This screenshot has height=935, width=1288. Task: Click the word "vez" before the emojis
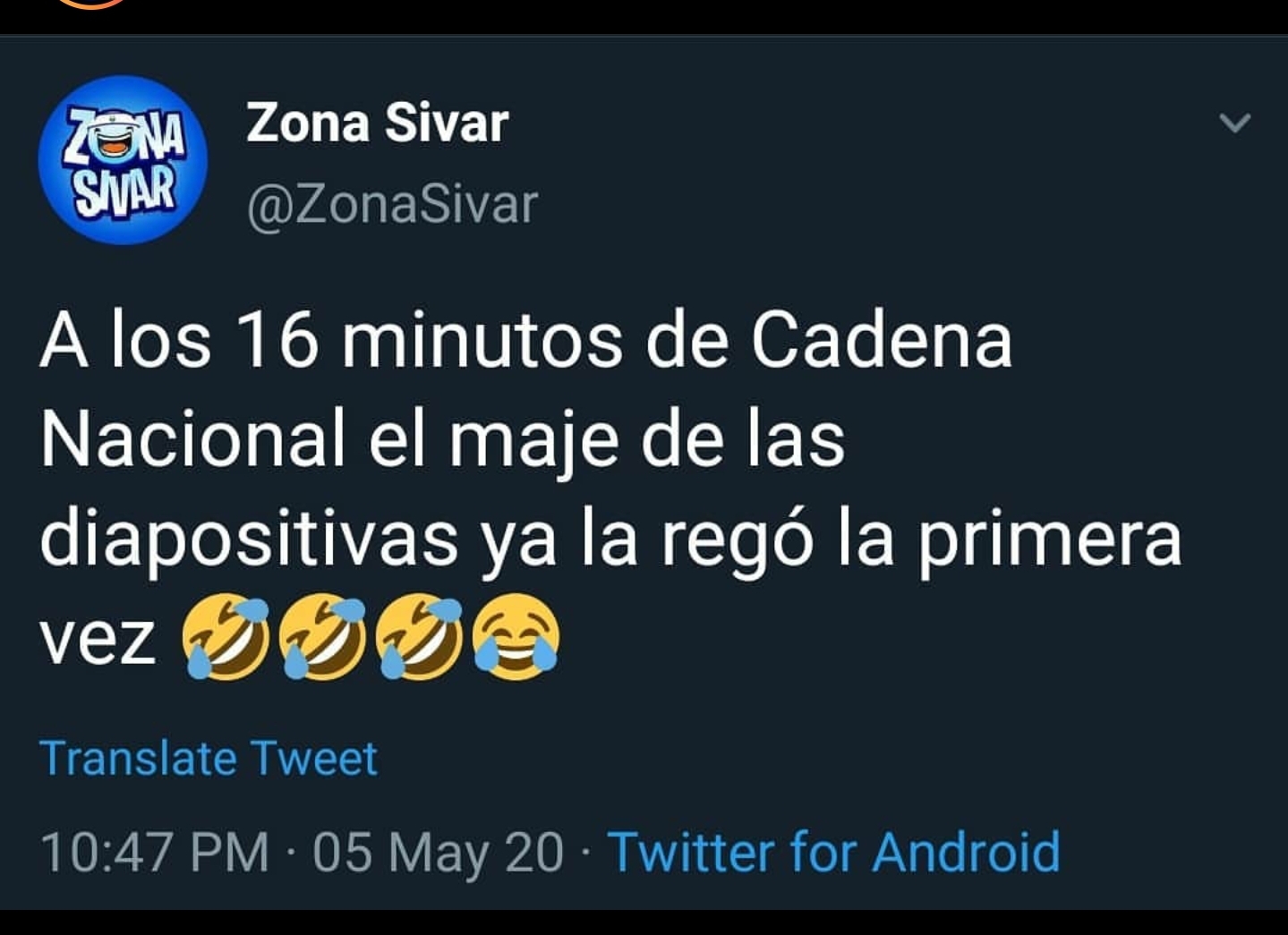pos(98,642)
